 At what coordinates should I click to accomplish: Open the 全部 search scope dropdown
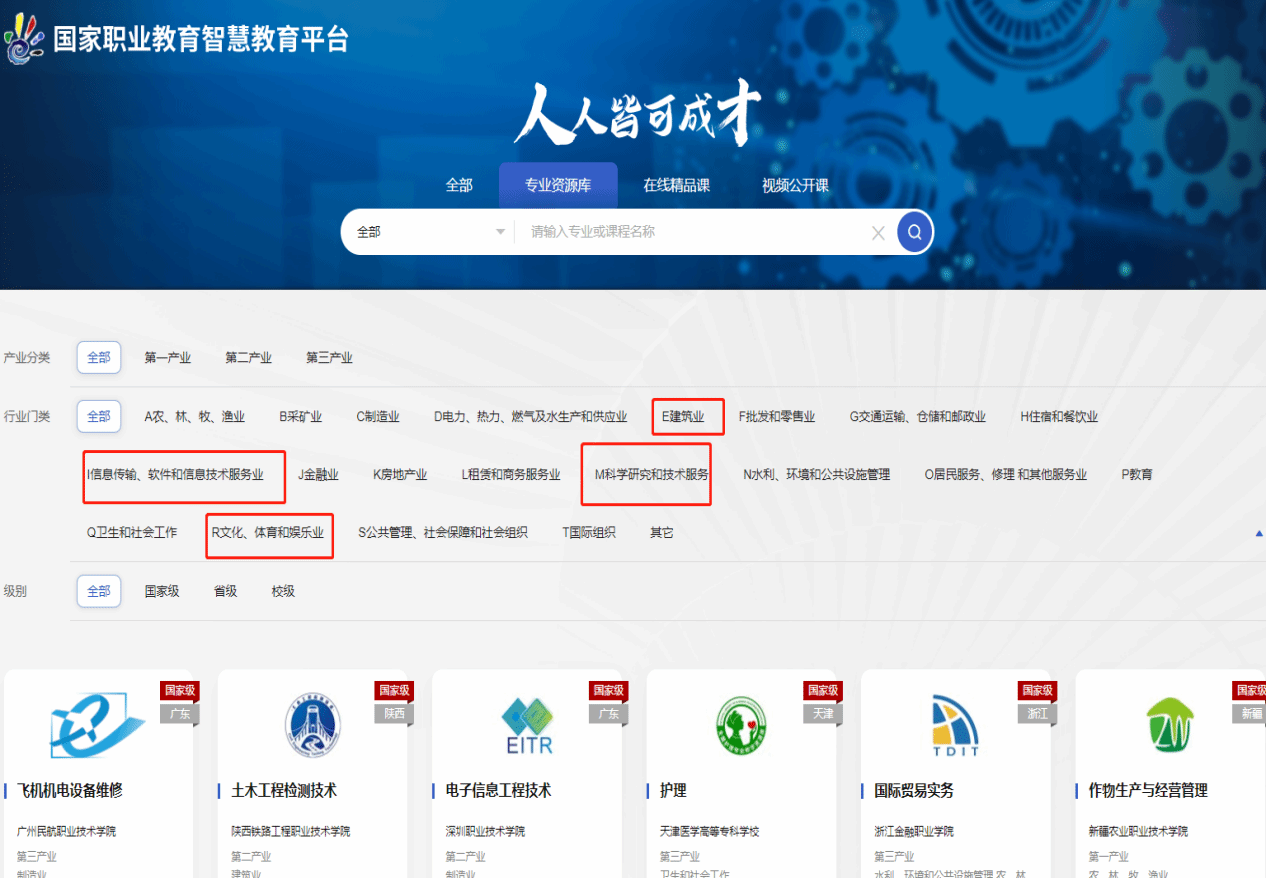430,232
